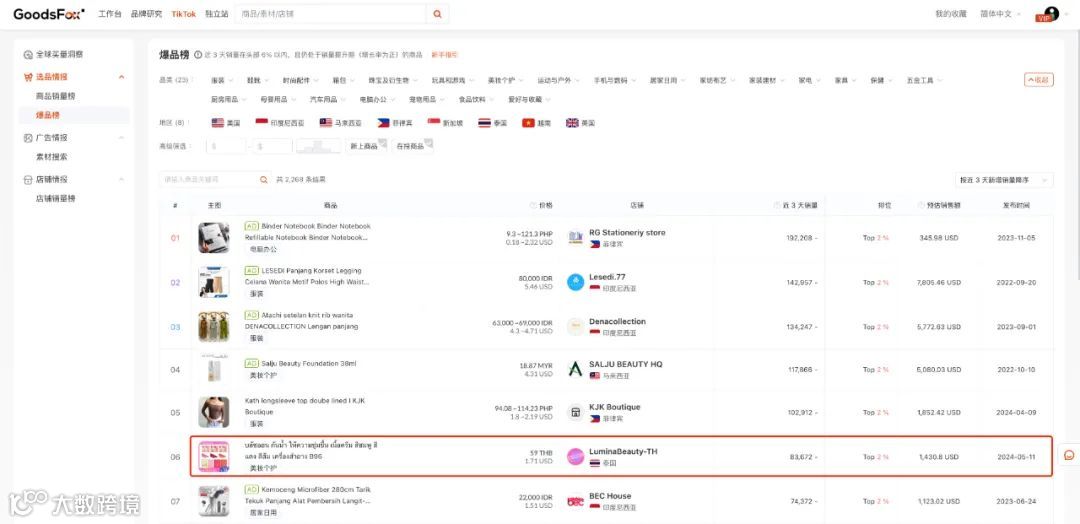Open the Salju Beauty Foundation 38ml product
1080x524 pixels.
(x=309, y=363)
